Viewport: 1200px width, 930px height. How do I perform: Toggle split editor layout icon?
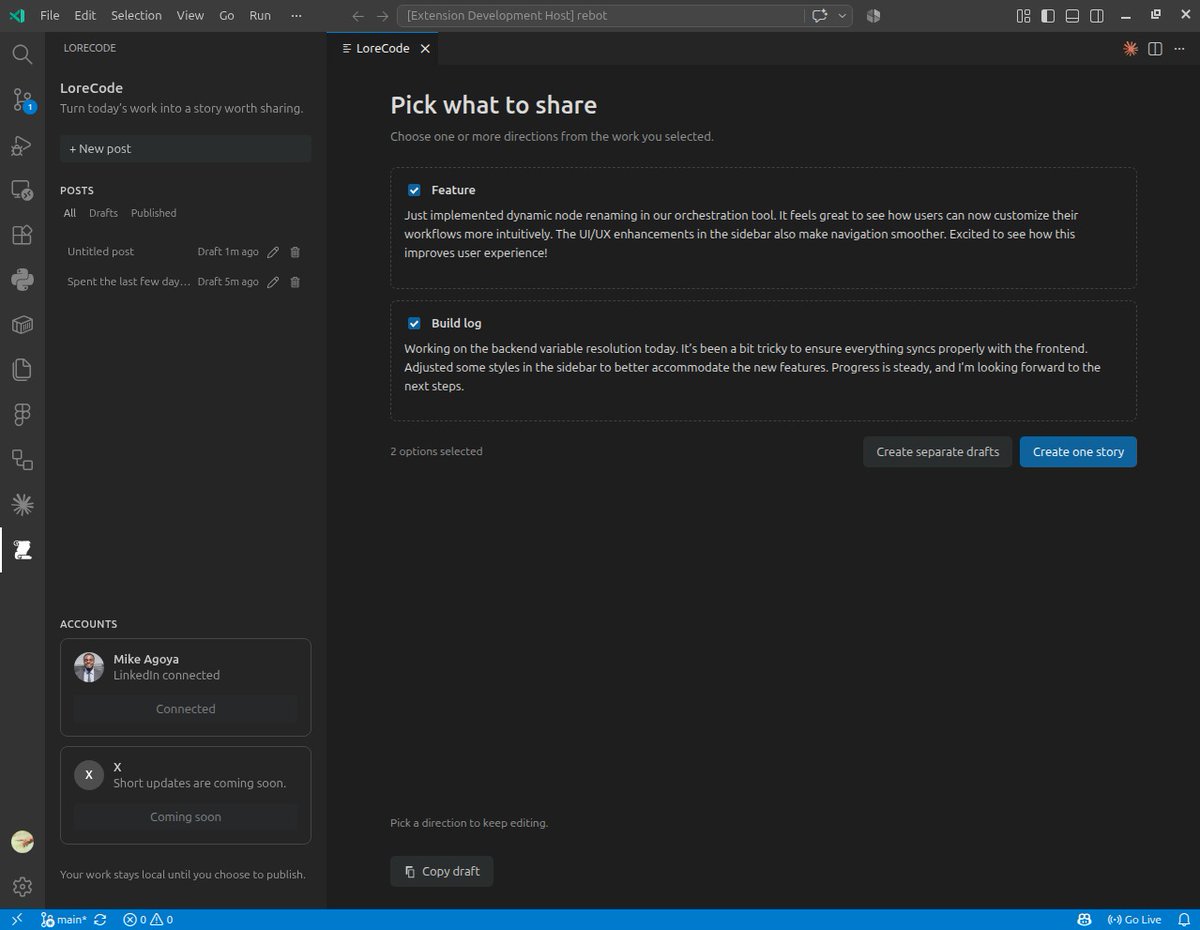point(1155,48)
